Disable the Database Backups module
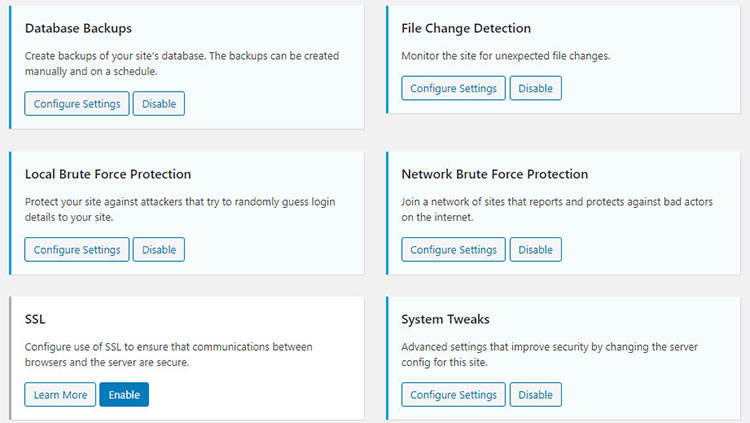The image size is (750, 423). coord(158,104)
